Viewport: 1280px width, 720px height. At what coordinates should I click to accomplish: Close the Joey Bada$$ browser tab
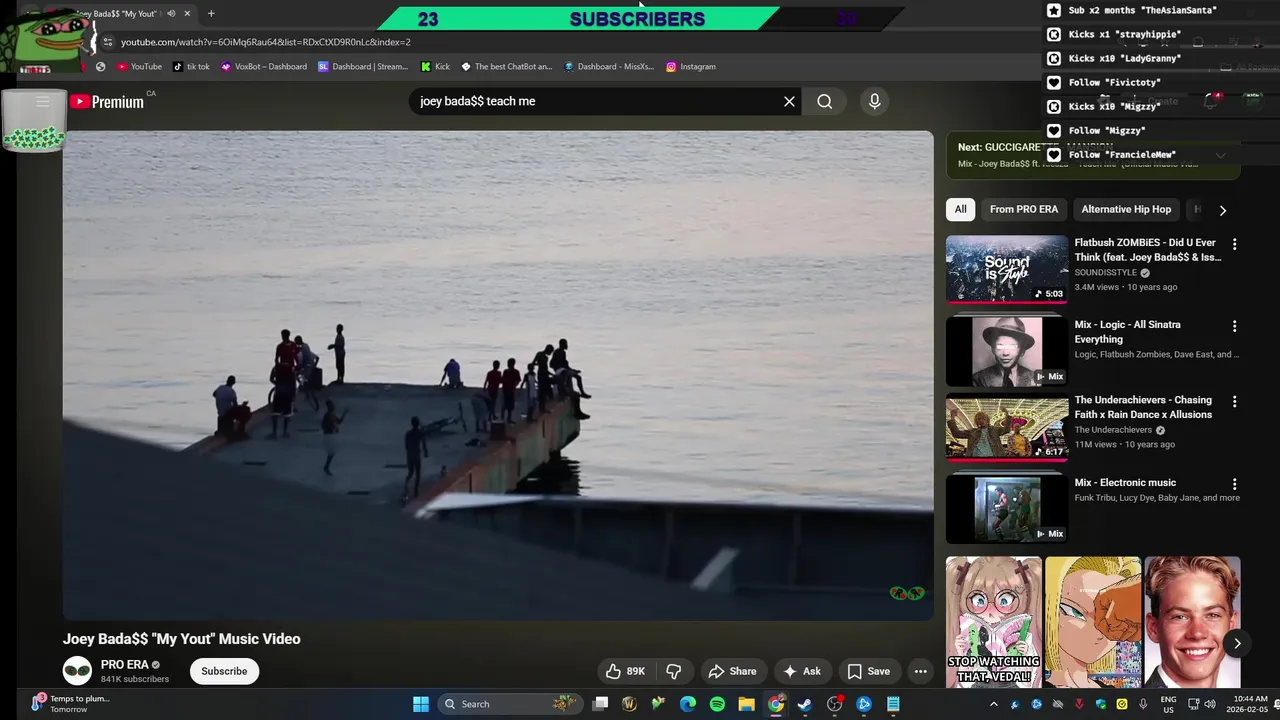187,14
